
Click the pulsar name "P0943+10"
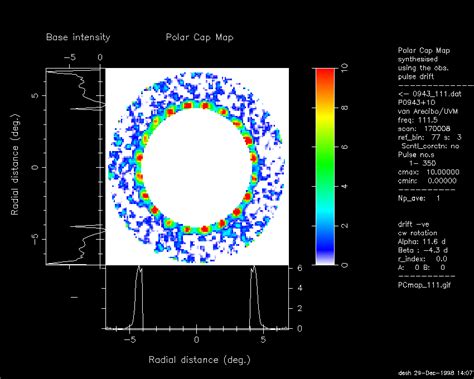coord(416,102)
